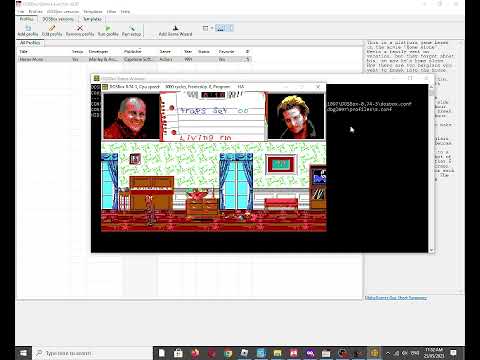Click the Remove profile red X icon
Image resolution: width=480 pixels, height=360 pixels.
point(80,31)
